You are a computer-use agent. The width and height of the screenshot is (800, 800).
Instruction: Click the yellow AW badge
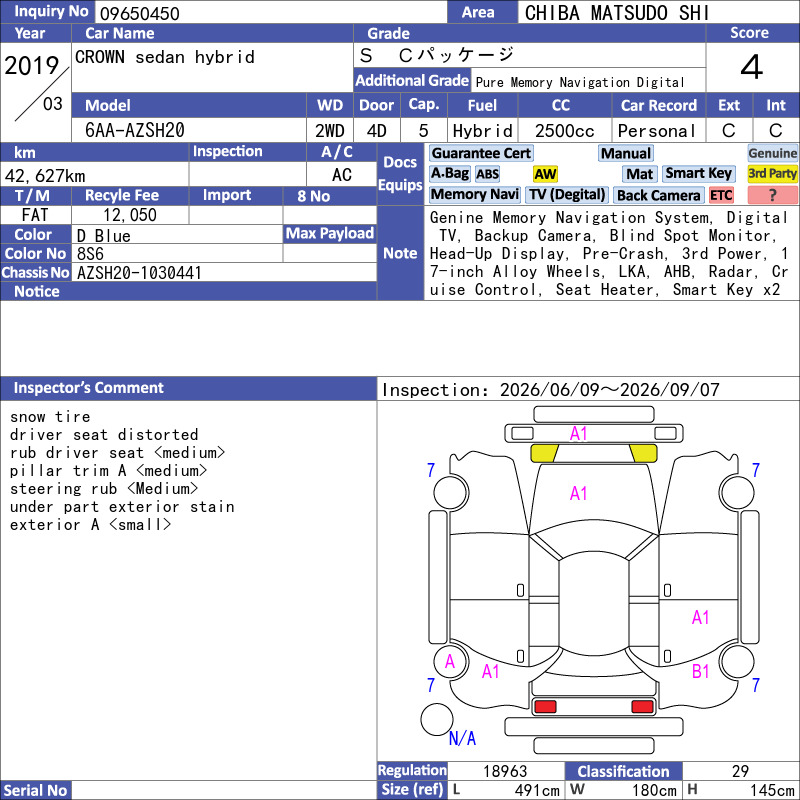[x=545, y=174]
